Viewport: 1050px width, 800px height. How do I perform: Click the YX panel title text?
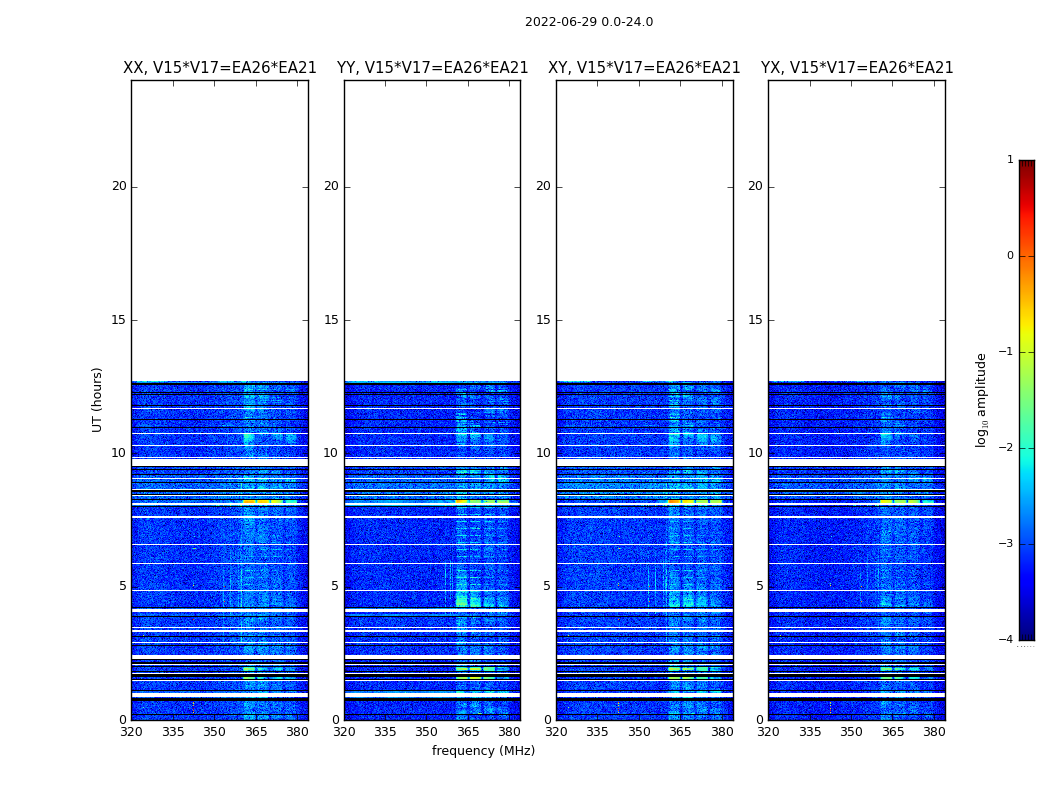point(856,68)
